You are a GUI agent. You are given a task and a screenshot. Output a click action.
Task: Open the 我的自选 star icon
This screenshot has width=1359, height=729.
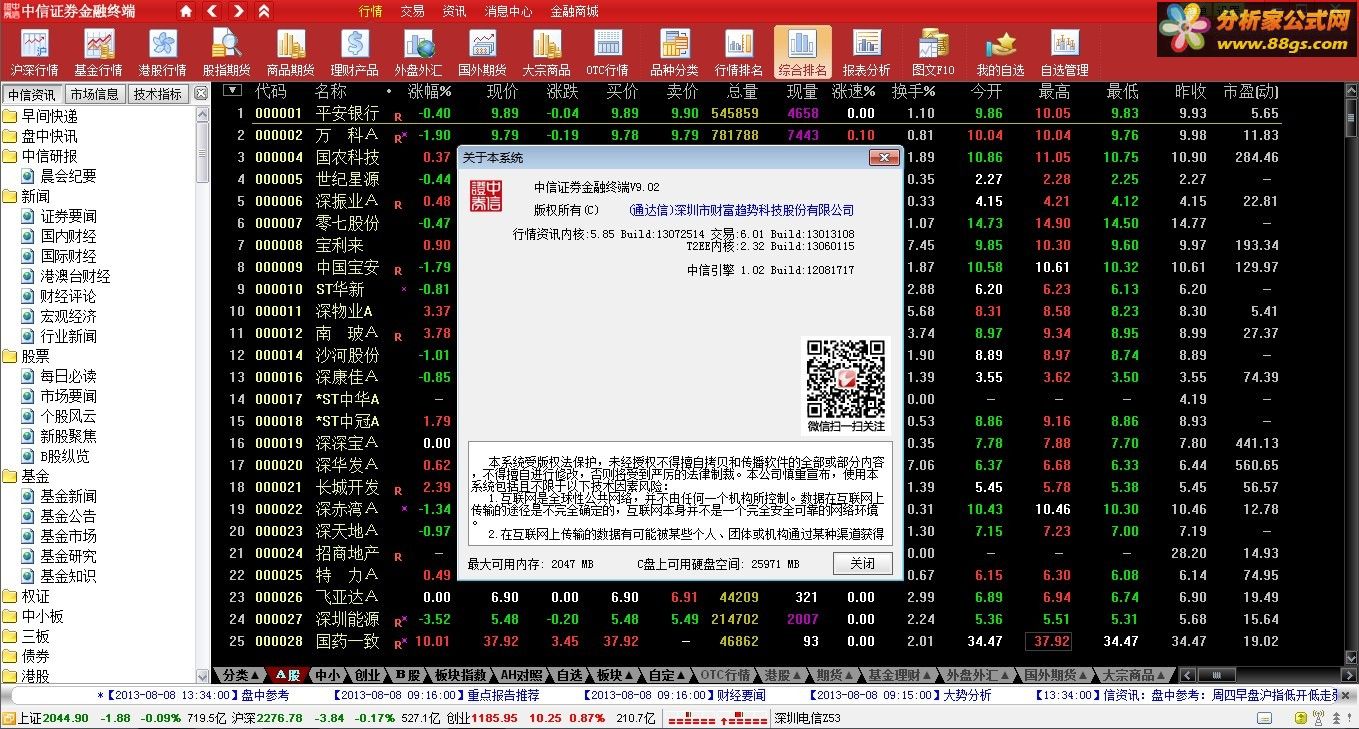point(1000,52)
